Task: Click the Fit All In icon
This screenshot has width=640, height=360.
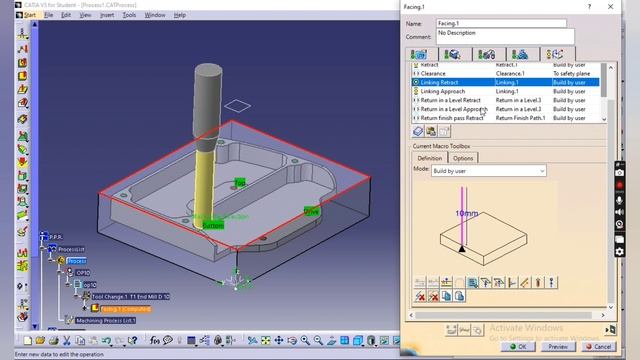Action: pos(266,340)
